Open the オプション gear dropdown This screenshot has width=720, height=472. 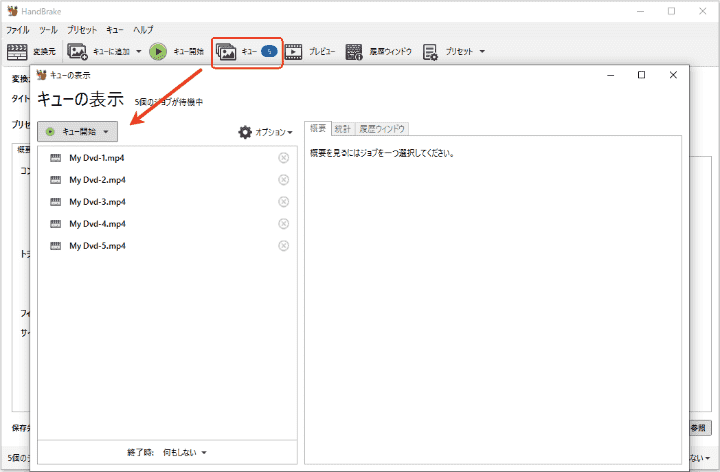265,132
